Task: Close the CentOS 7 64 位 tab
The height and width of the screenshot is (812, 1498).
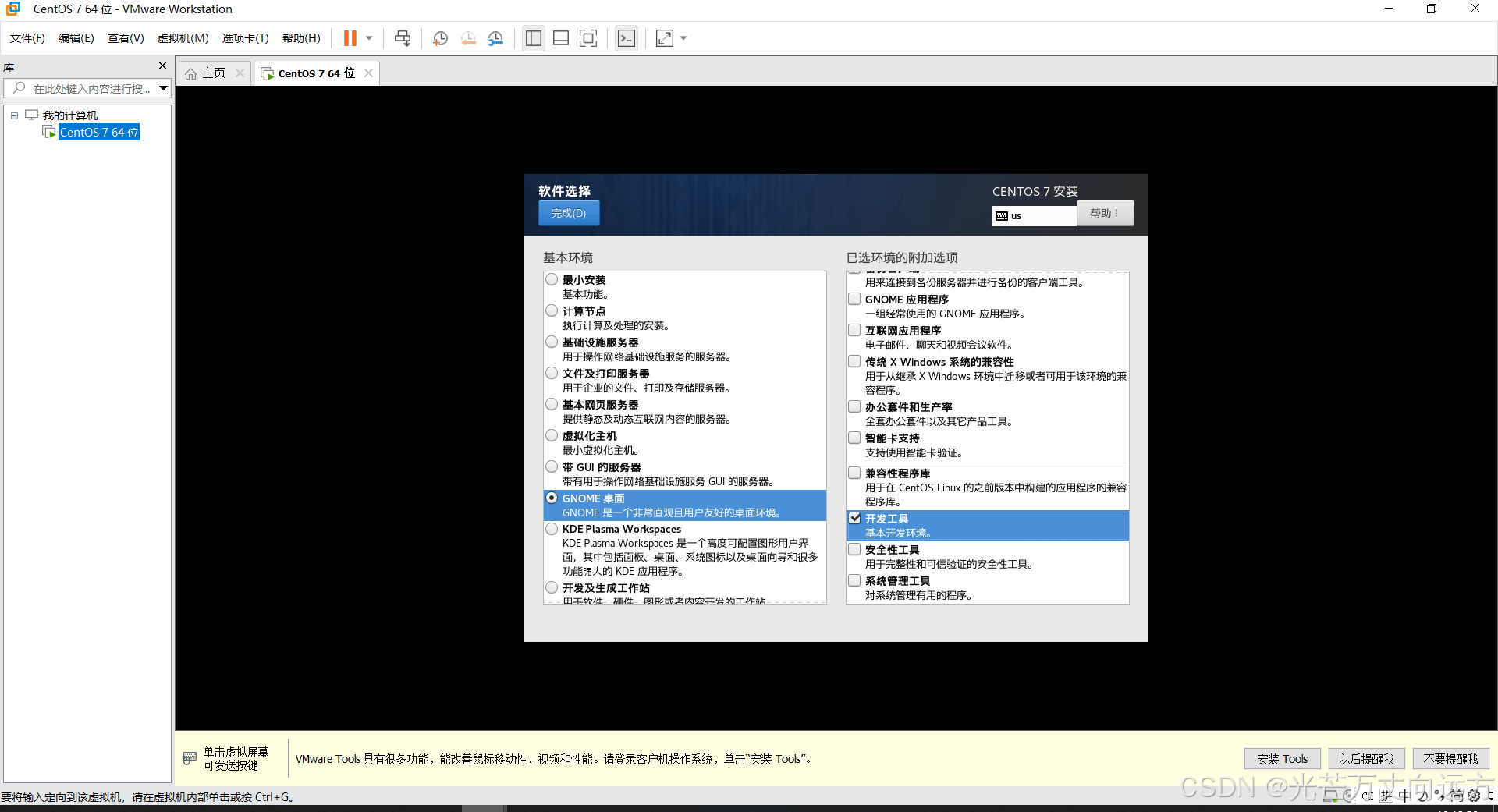Action: [368, 73]
